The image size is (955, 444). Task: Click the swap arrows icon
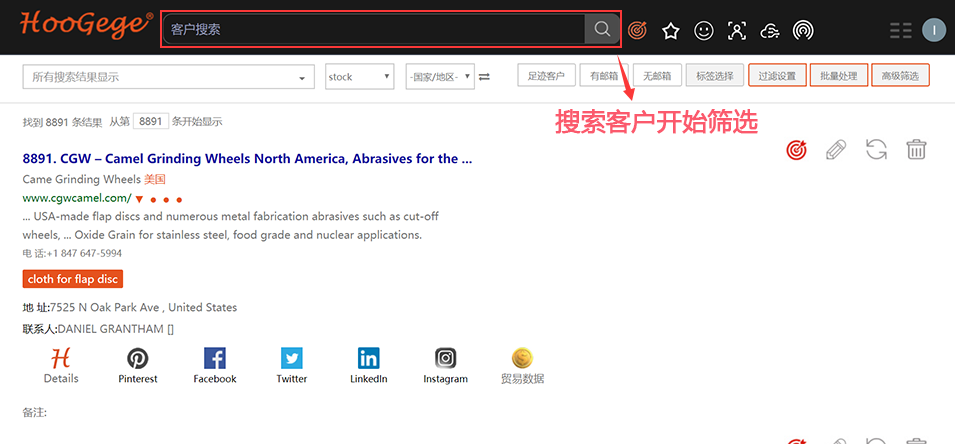coord(484,77)
